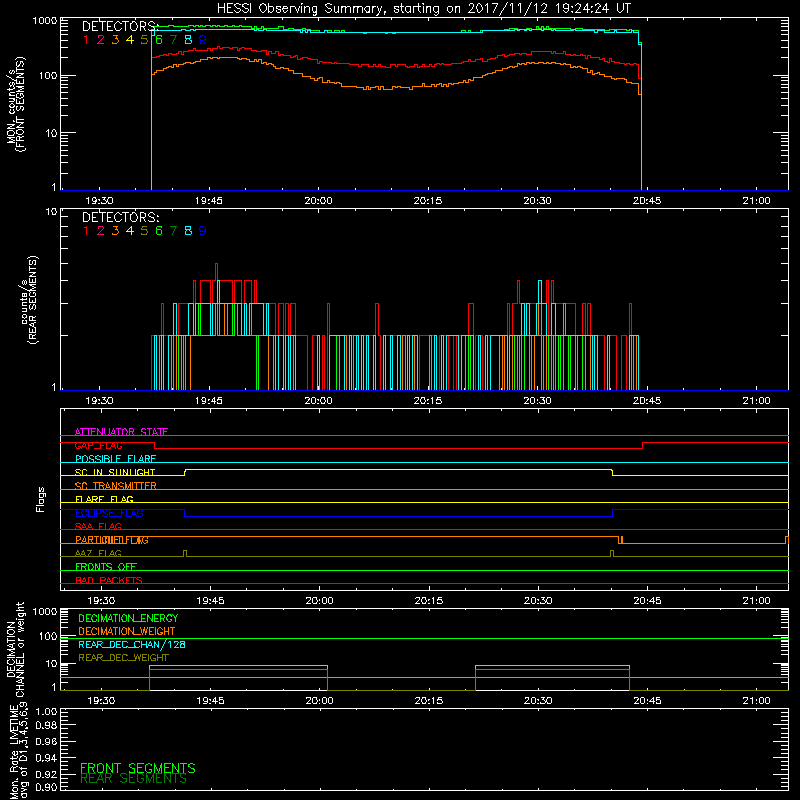The image size is (800, 800).
Task: Click the 21:00 tick label under the Flags plot
Action: [756, 601]
